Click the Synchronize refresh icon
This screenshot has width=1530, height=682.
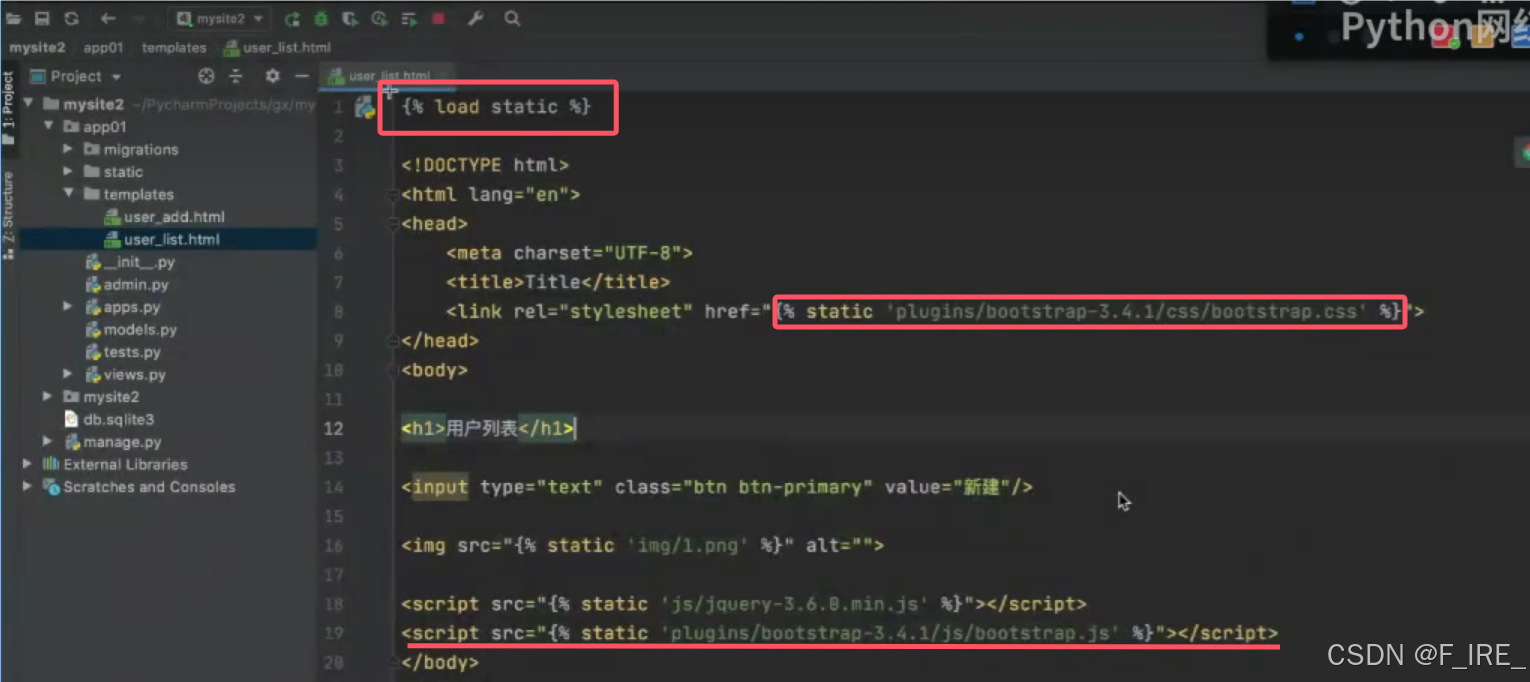point(71,18)
